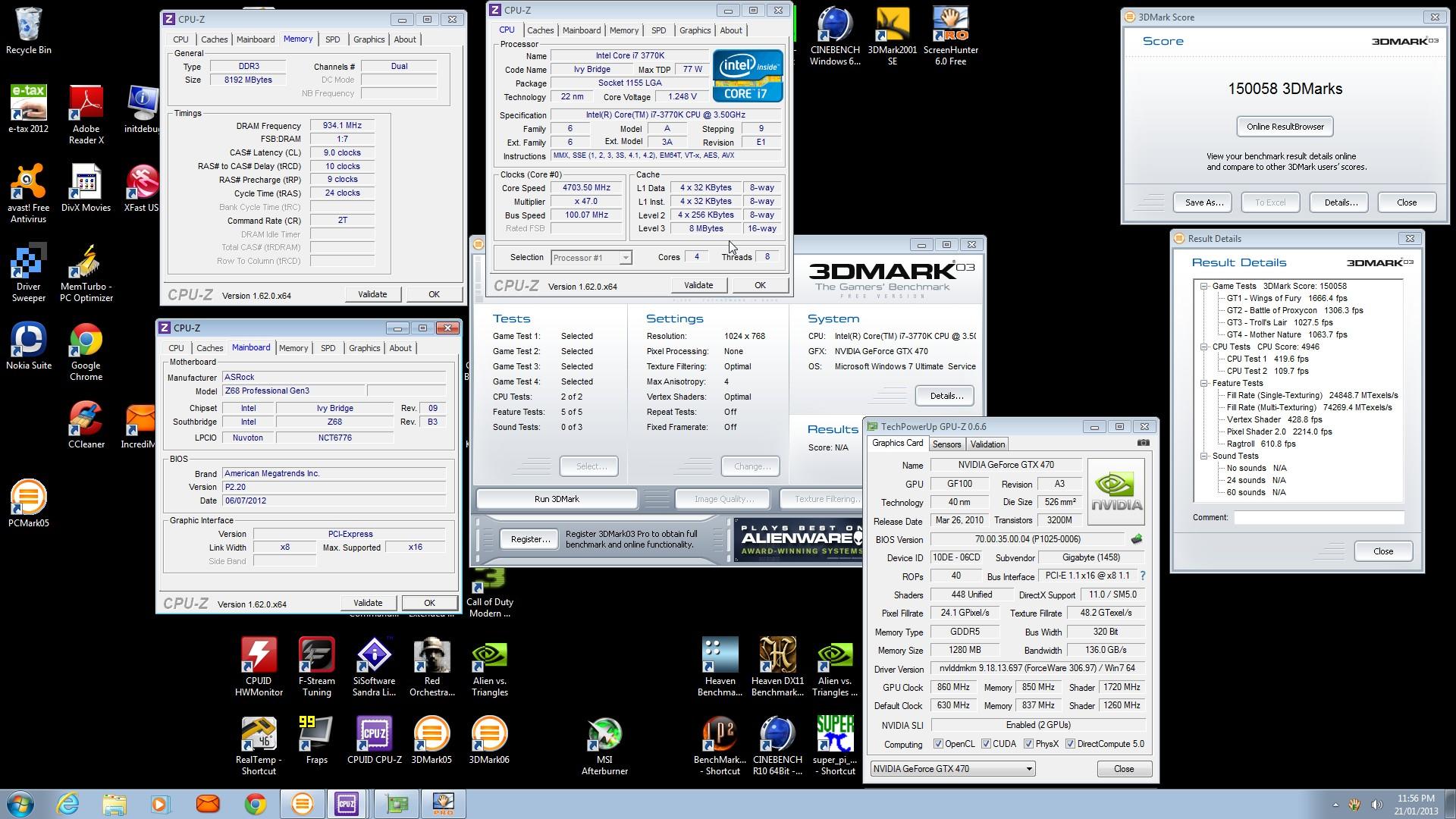Select CPU Test 2 109.7 fps row

pos(1267,371)
